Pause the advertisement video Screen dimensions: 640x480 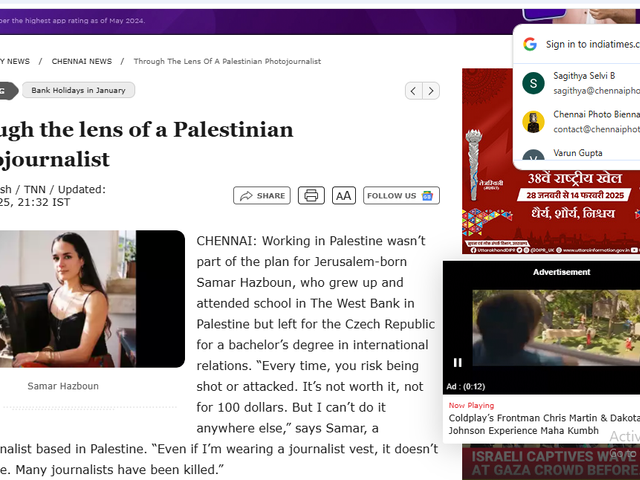click(458, 362)
